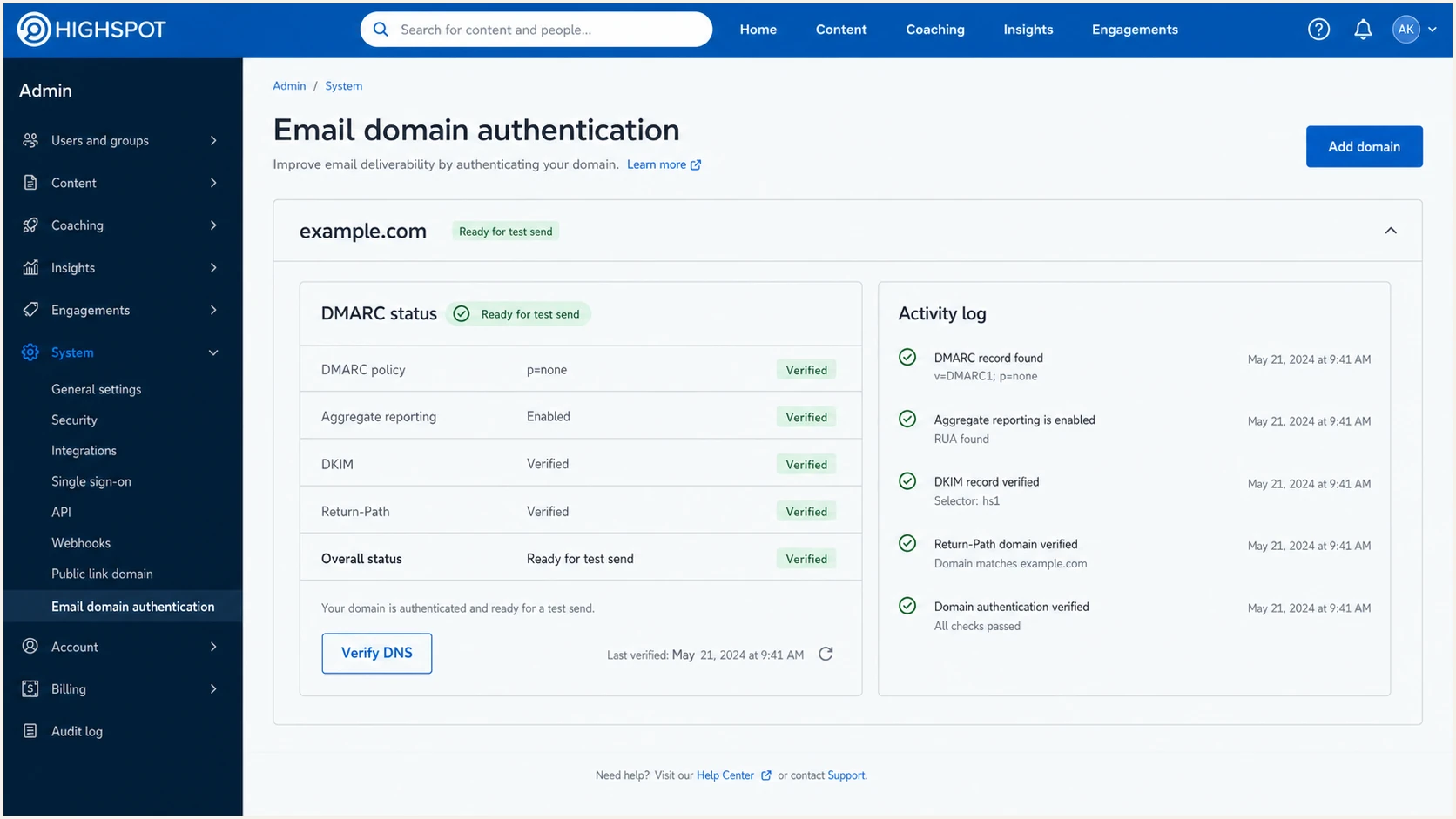Click the check icon for Aggregate reporting is enabled
The image size is (1456, 819).
pos(907,419)
